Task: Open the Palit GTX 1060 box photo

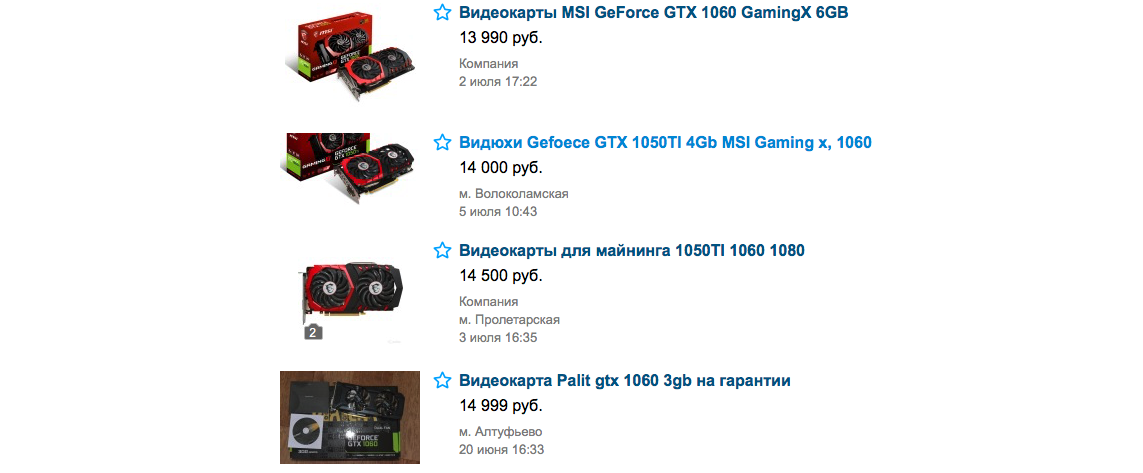Action: [x=350, y=418]
